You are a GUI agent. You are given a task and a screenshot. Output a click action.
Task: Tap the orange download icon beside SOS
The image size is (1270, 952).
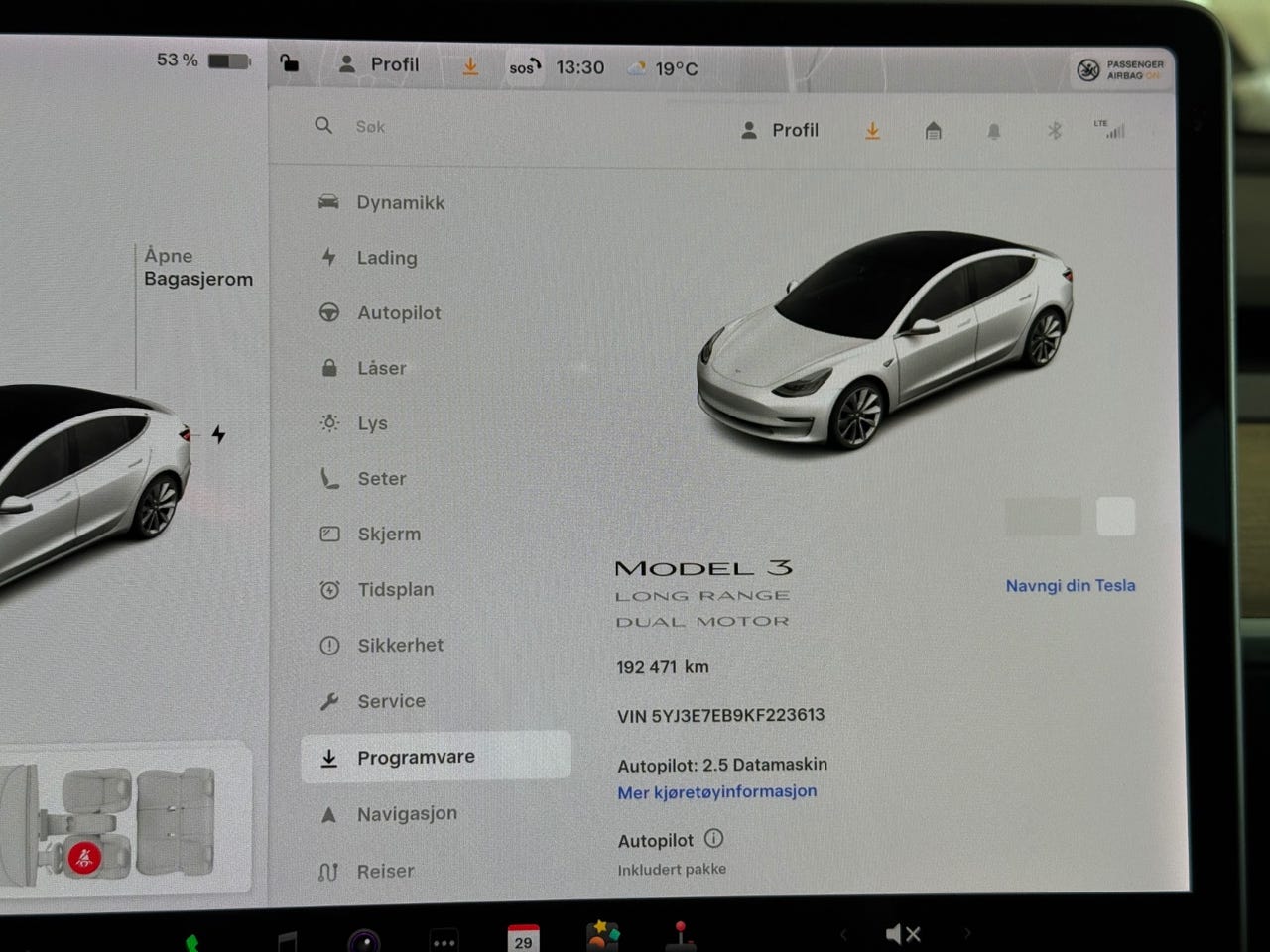click(x=470, y=66)
